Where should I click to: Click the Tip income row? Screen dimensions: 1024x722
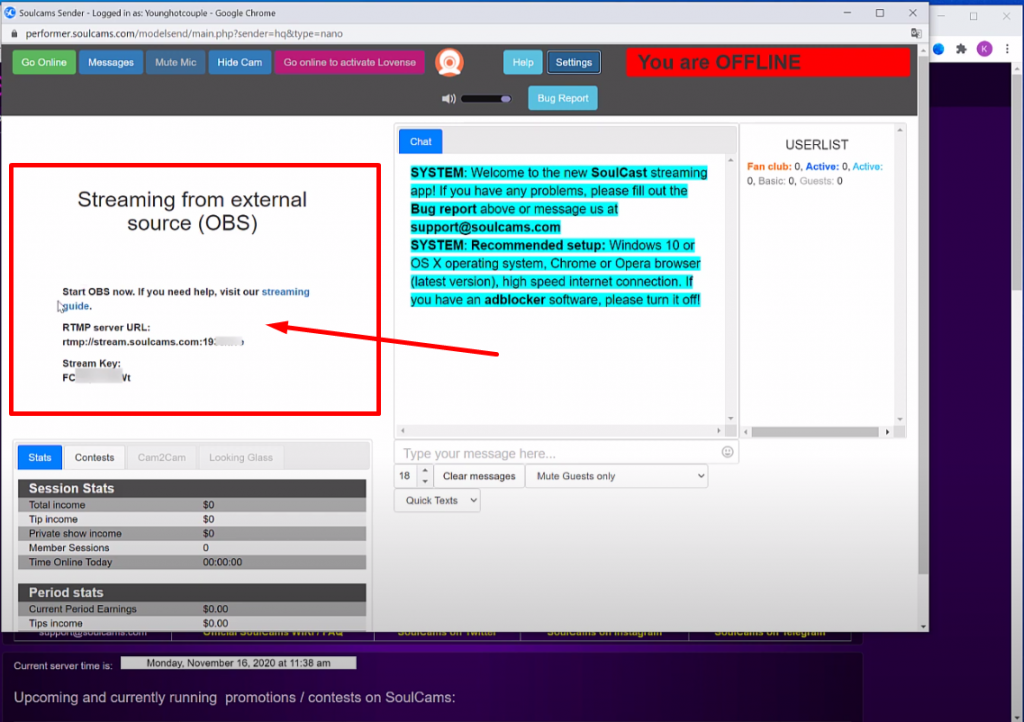click(x=192, y=519)
